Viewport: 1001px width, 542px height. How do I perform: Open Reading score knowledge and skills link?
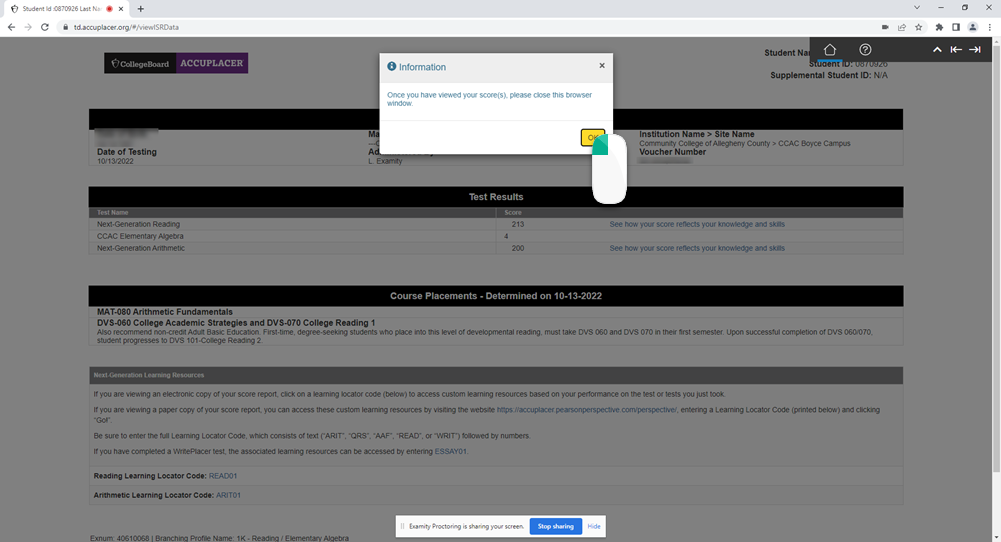click(697, 224)
